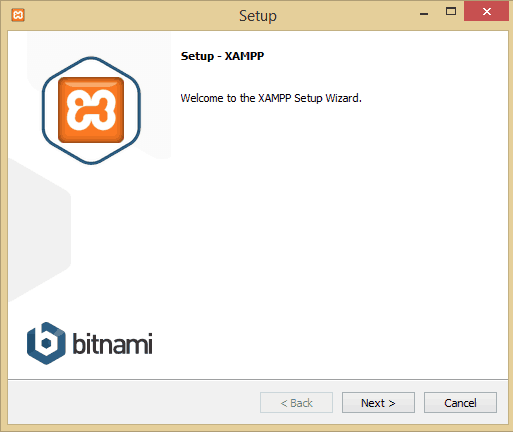Image resolution: width=513 pixels, height=432 pixels.
Task: Proceed by clicking Next >
Action: (x=378, y=403)
